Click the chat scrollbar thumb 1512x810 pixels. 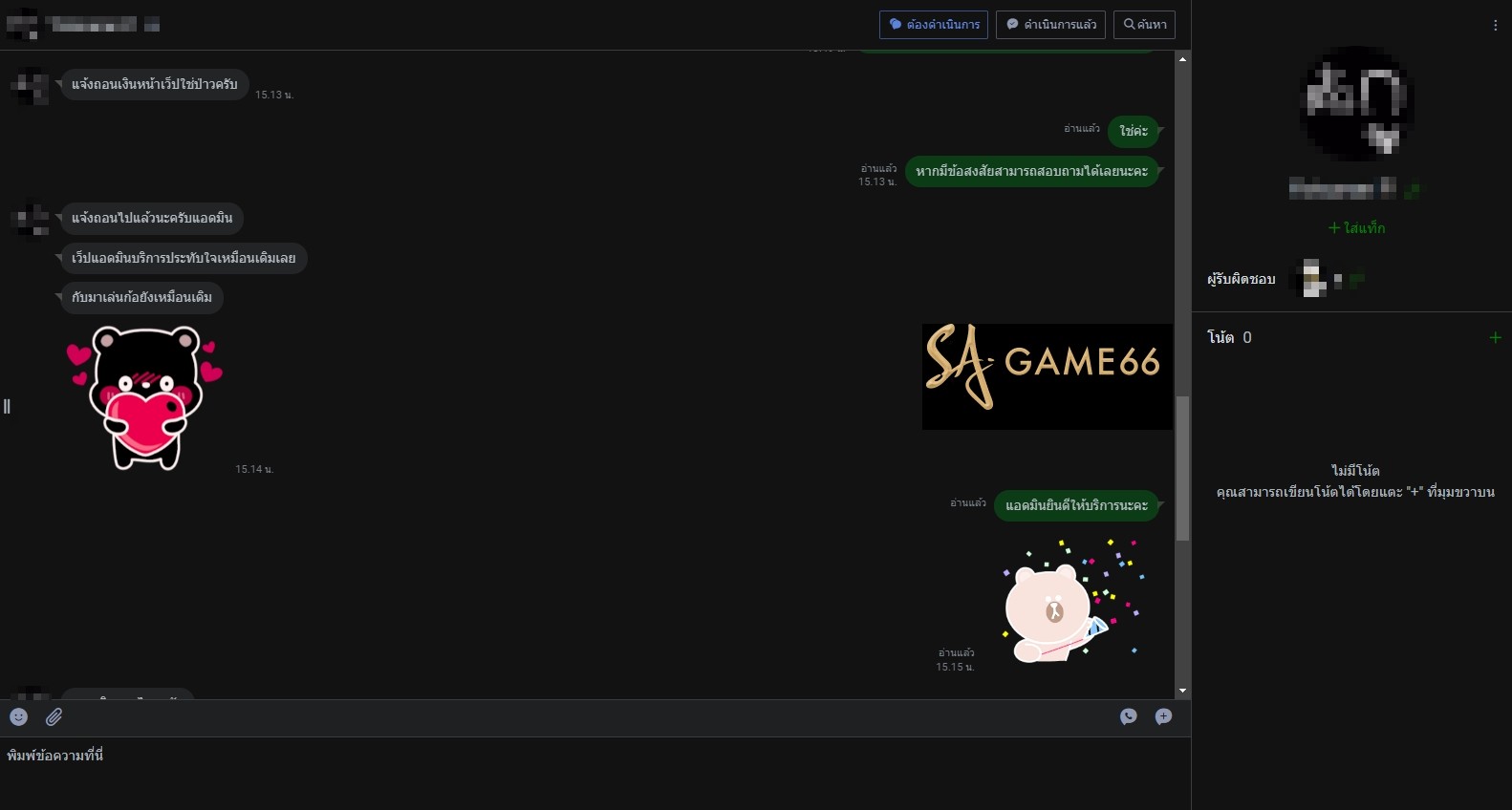point(1182,468)
